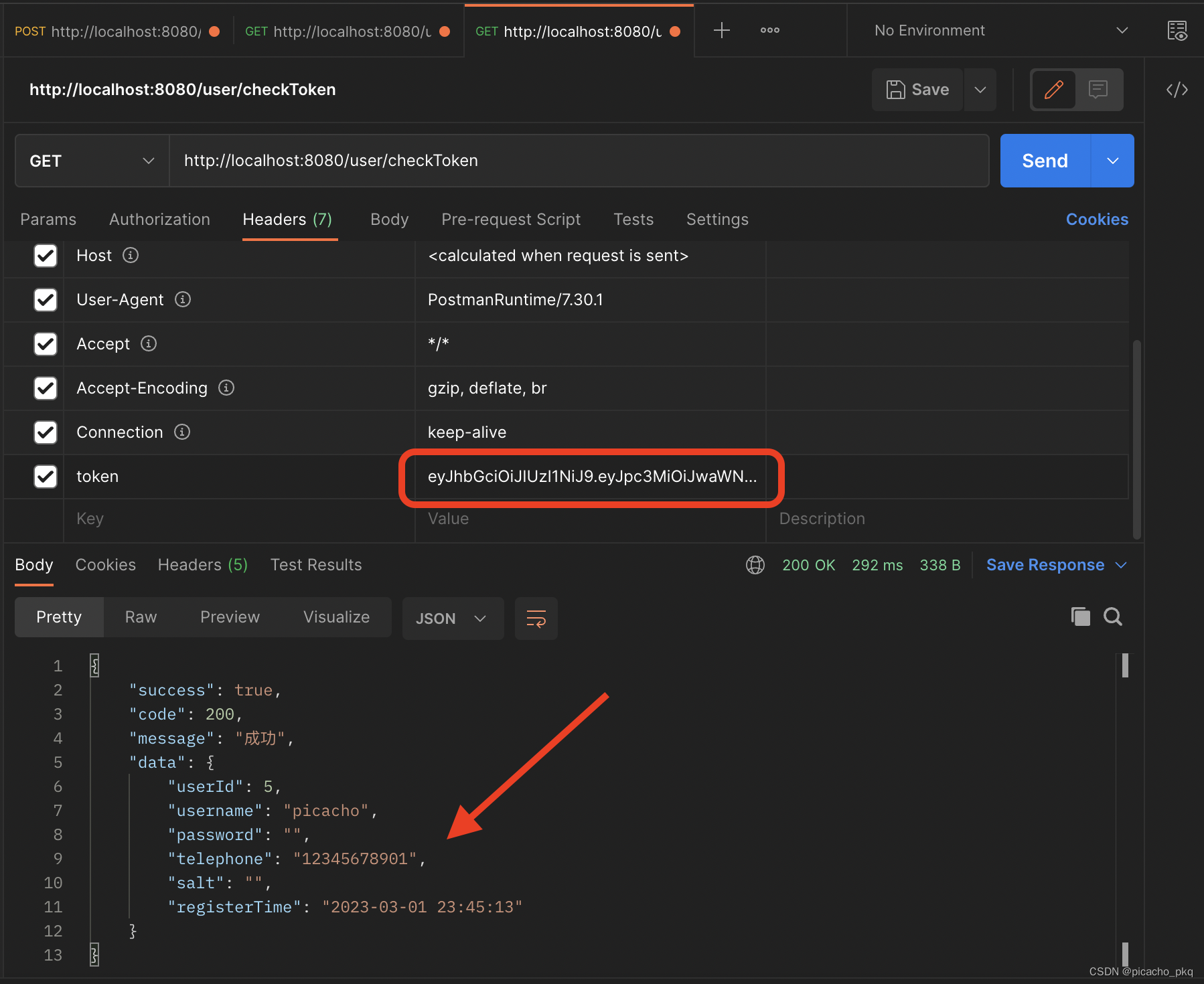
Task: Open the Cookies link beside request tabs
Action: tap(1097, 220)
